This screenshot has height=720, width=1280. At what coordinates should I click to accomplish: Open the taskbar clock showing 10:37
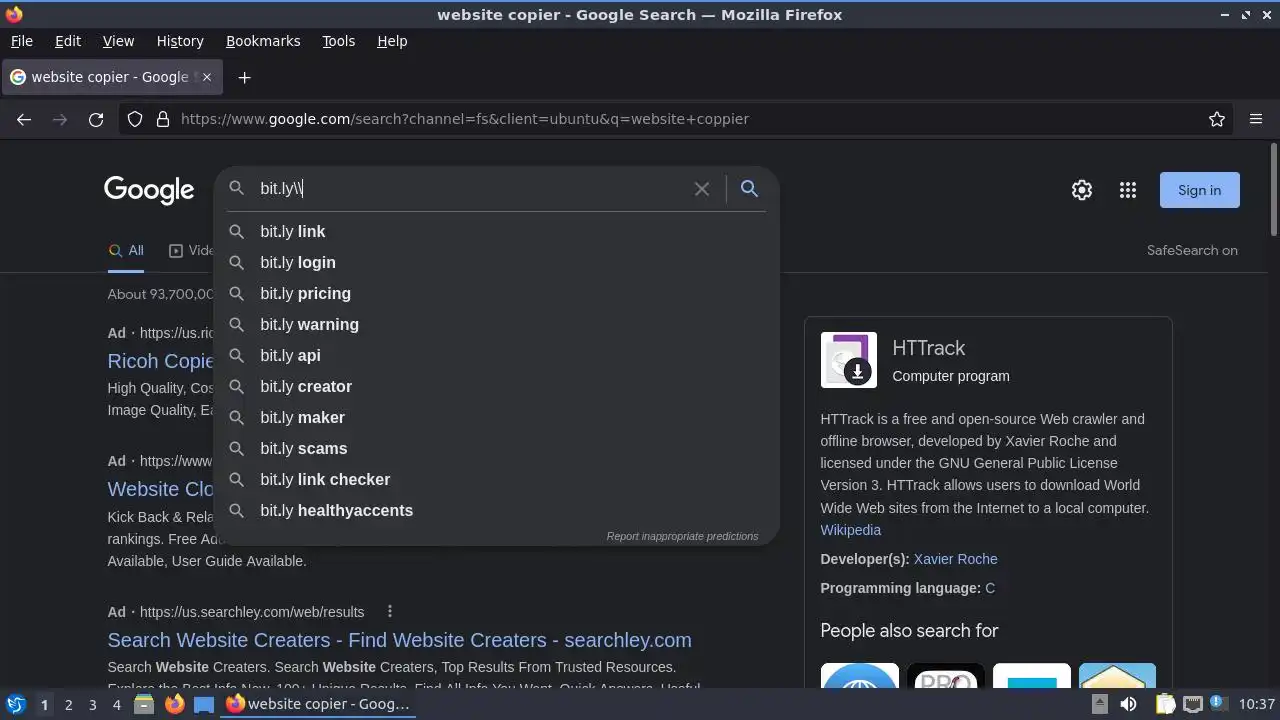pos(1257,704)
